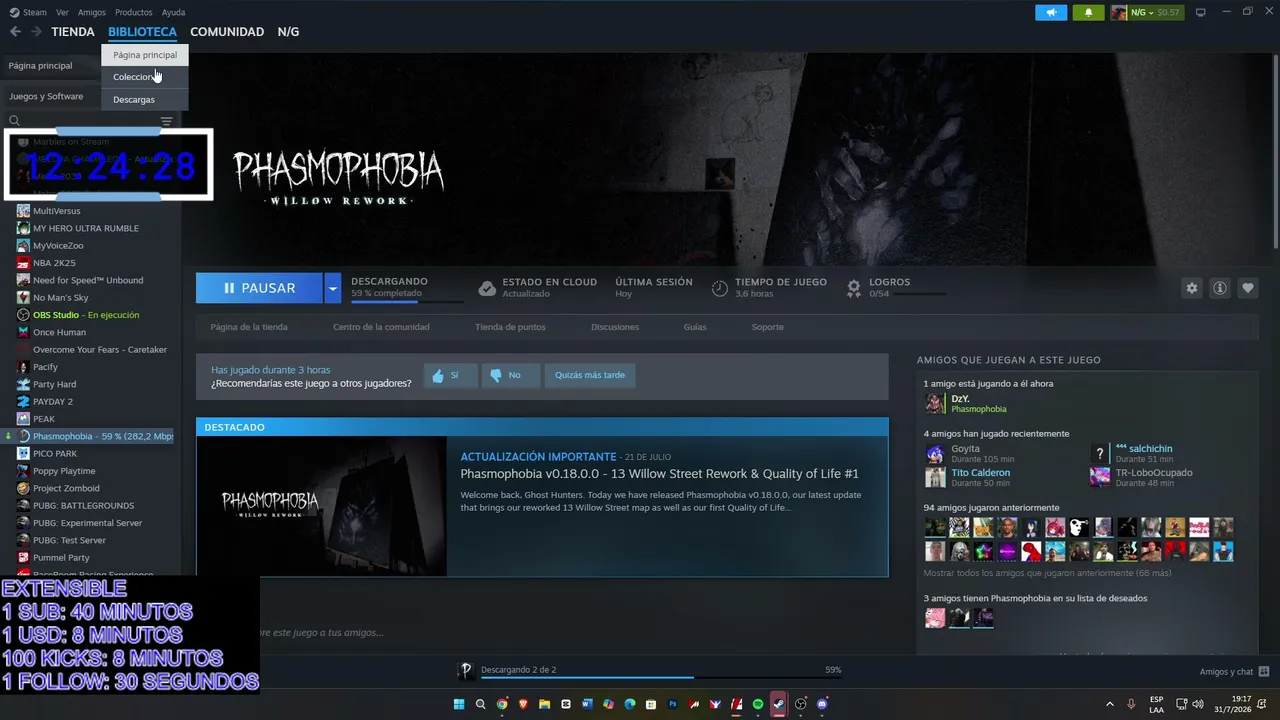Image resolution: width=1280 pixels, height=720 pixels.
Task: Open the Steam announcements megaphone button
Action: point(1051,12)
